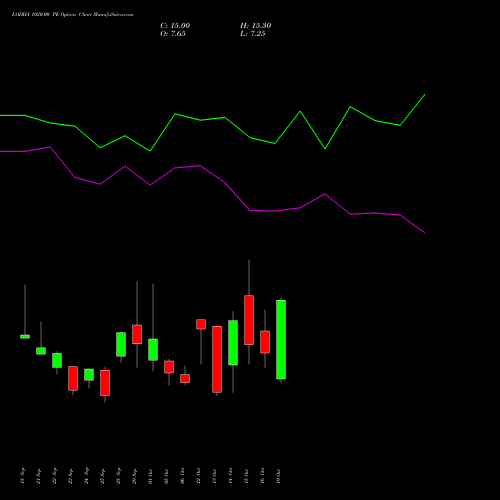Select the green candle above 28 Sep
Image resolution: width=500 pixels, height=500 pixels.
121,344
